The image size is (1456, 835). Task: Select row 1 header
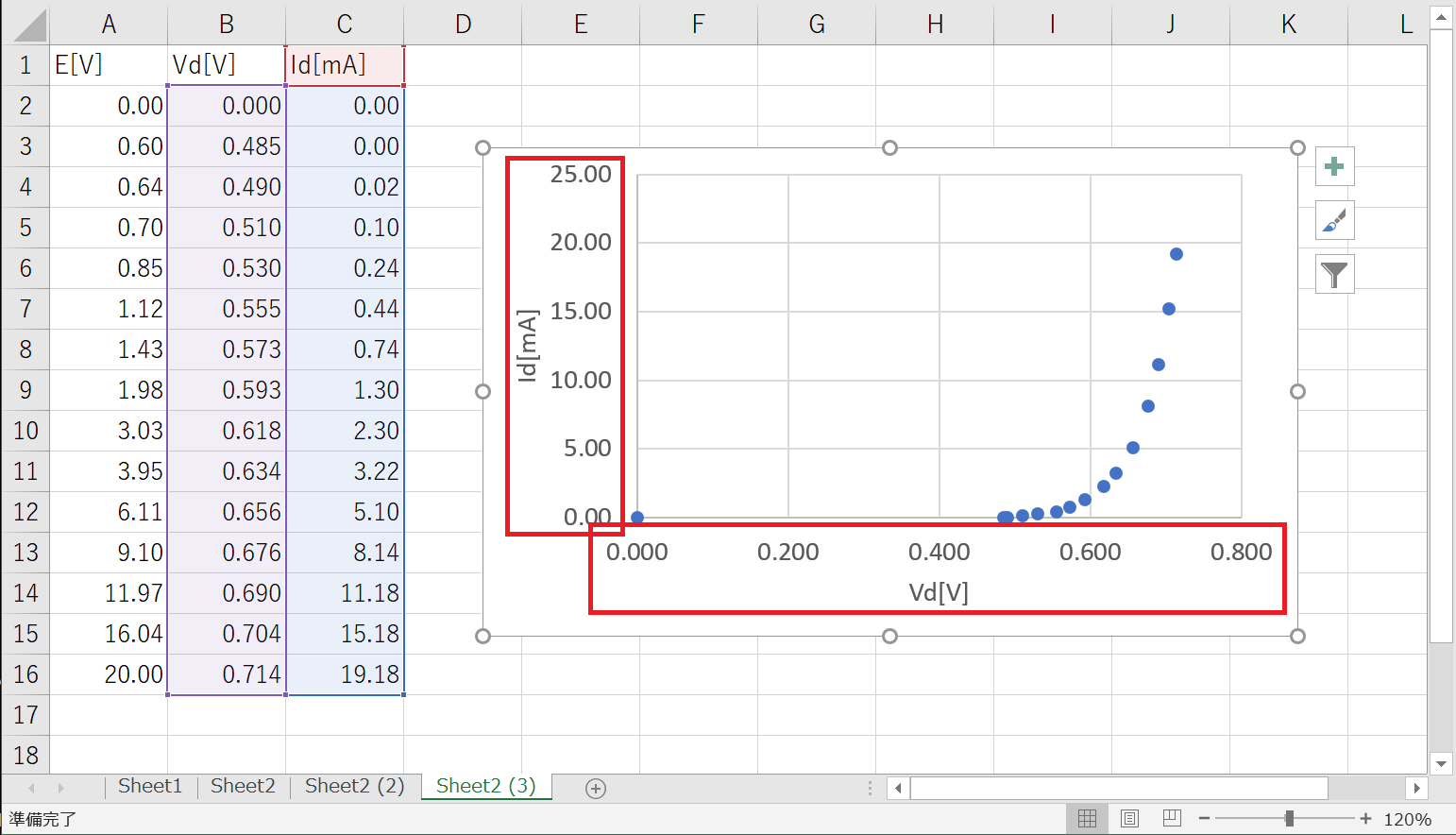coord(25,65)
